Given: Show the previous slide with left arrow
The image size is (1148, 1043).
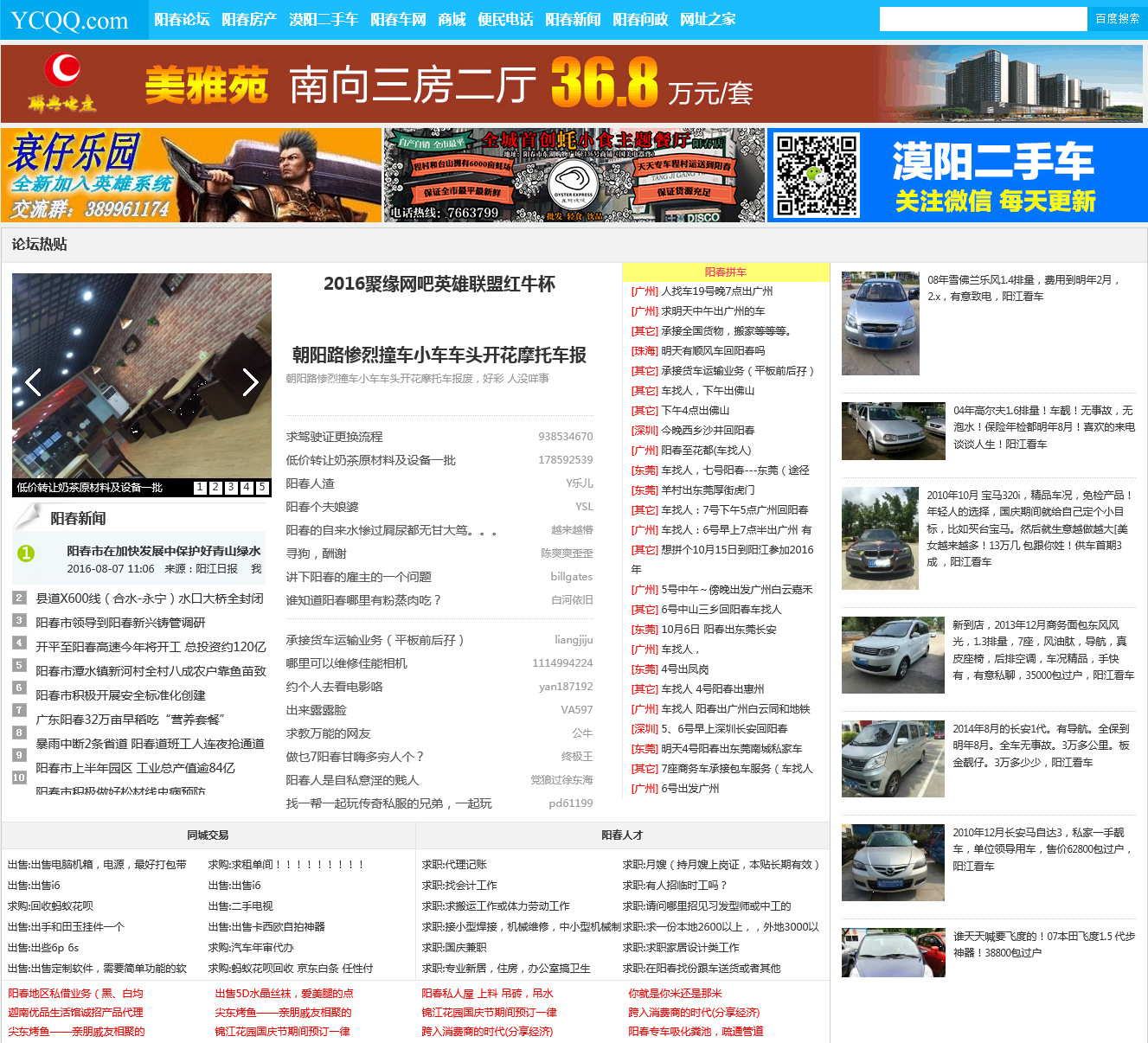Looking at the screenshot, I should point(34,381).
